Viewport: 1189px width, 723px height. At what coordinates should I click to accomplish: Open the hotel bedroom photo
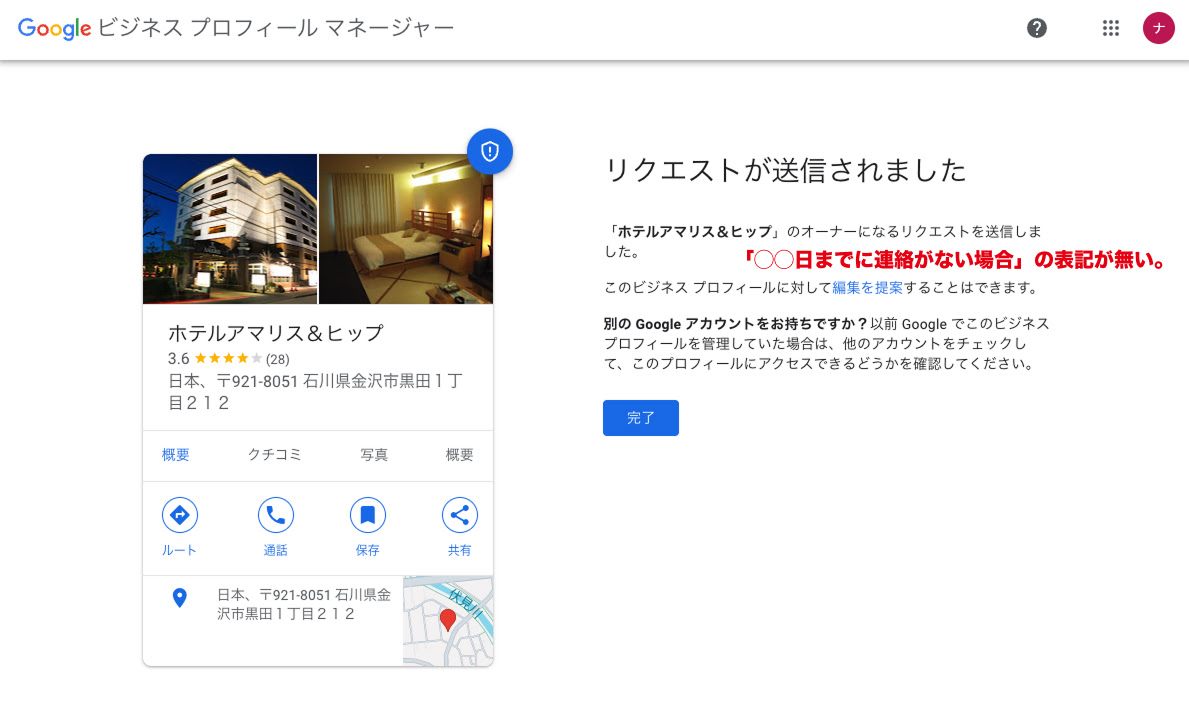tap(406, 229)
